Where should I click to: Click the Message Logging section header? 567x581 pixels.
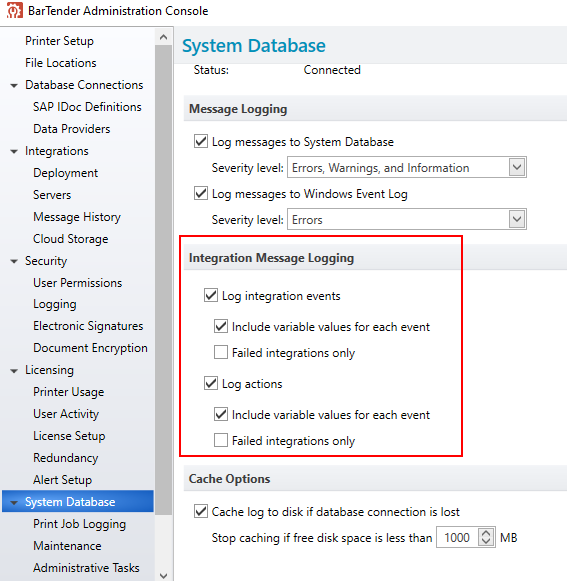238,109
